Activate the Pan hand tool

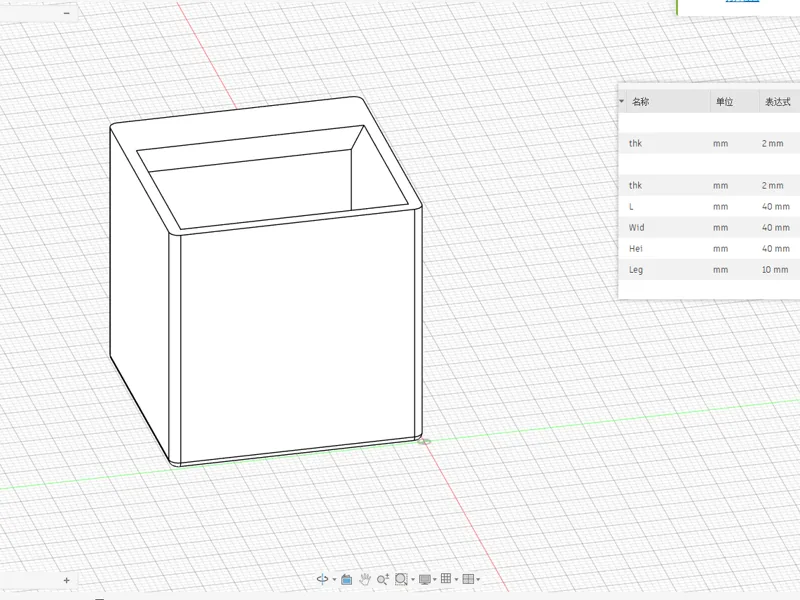click(x=364, y=579)
